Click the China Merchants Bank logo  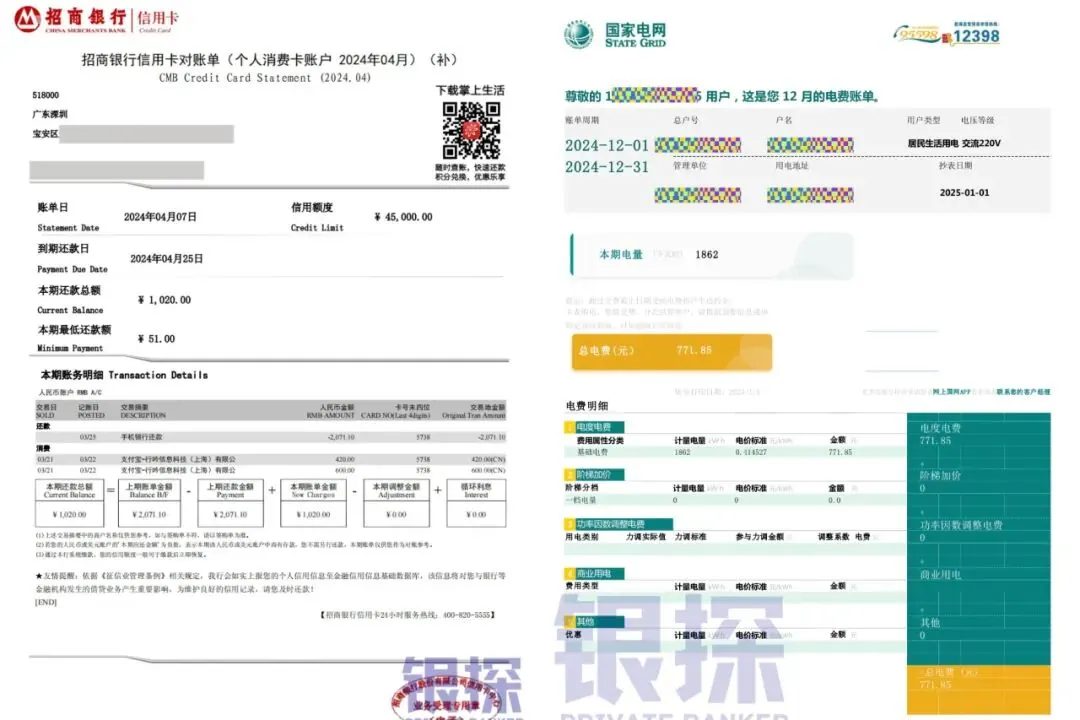(70, 19)
